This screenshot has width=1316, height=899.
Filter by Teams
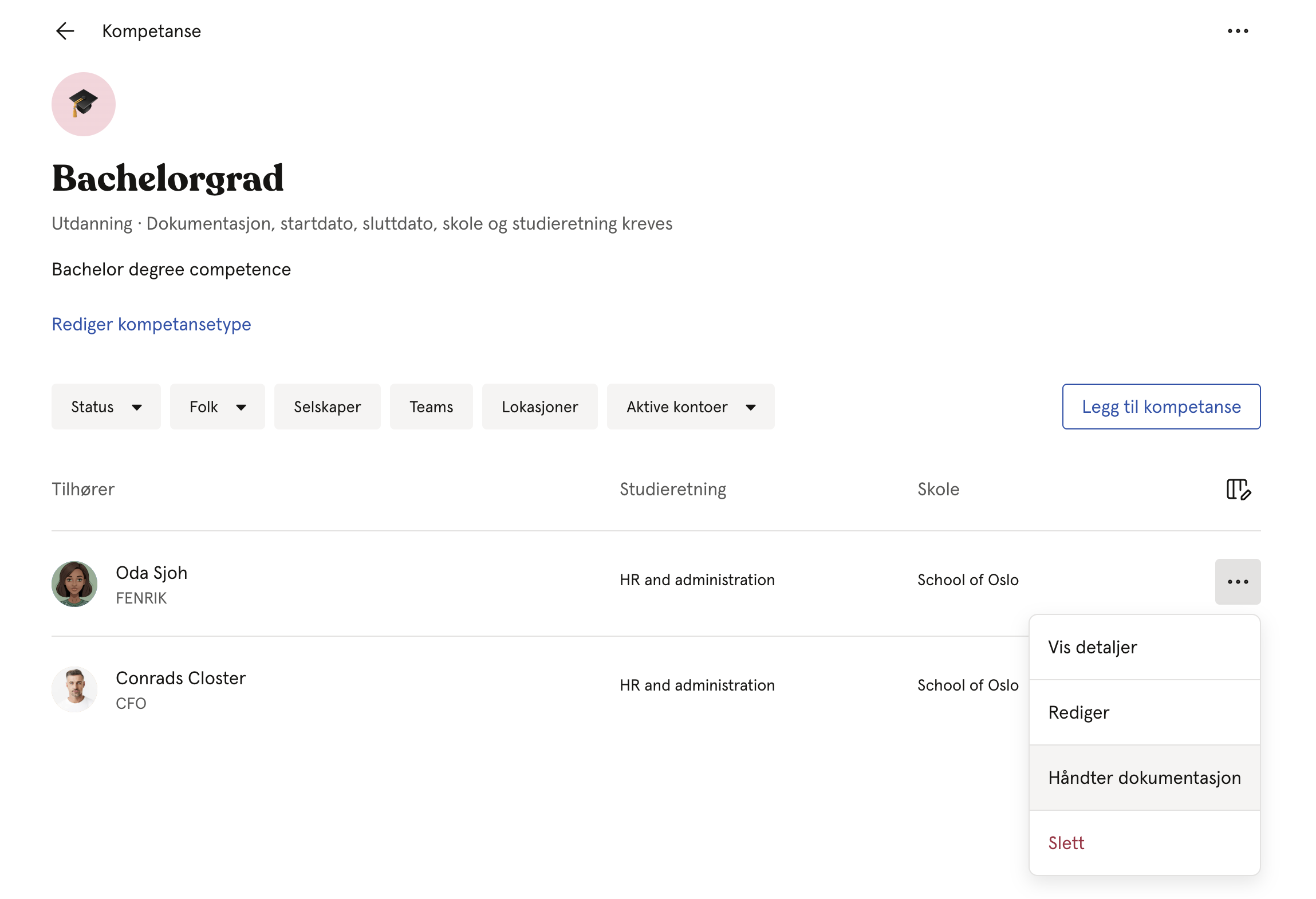(x=431, y=407)
